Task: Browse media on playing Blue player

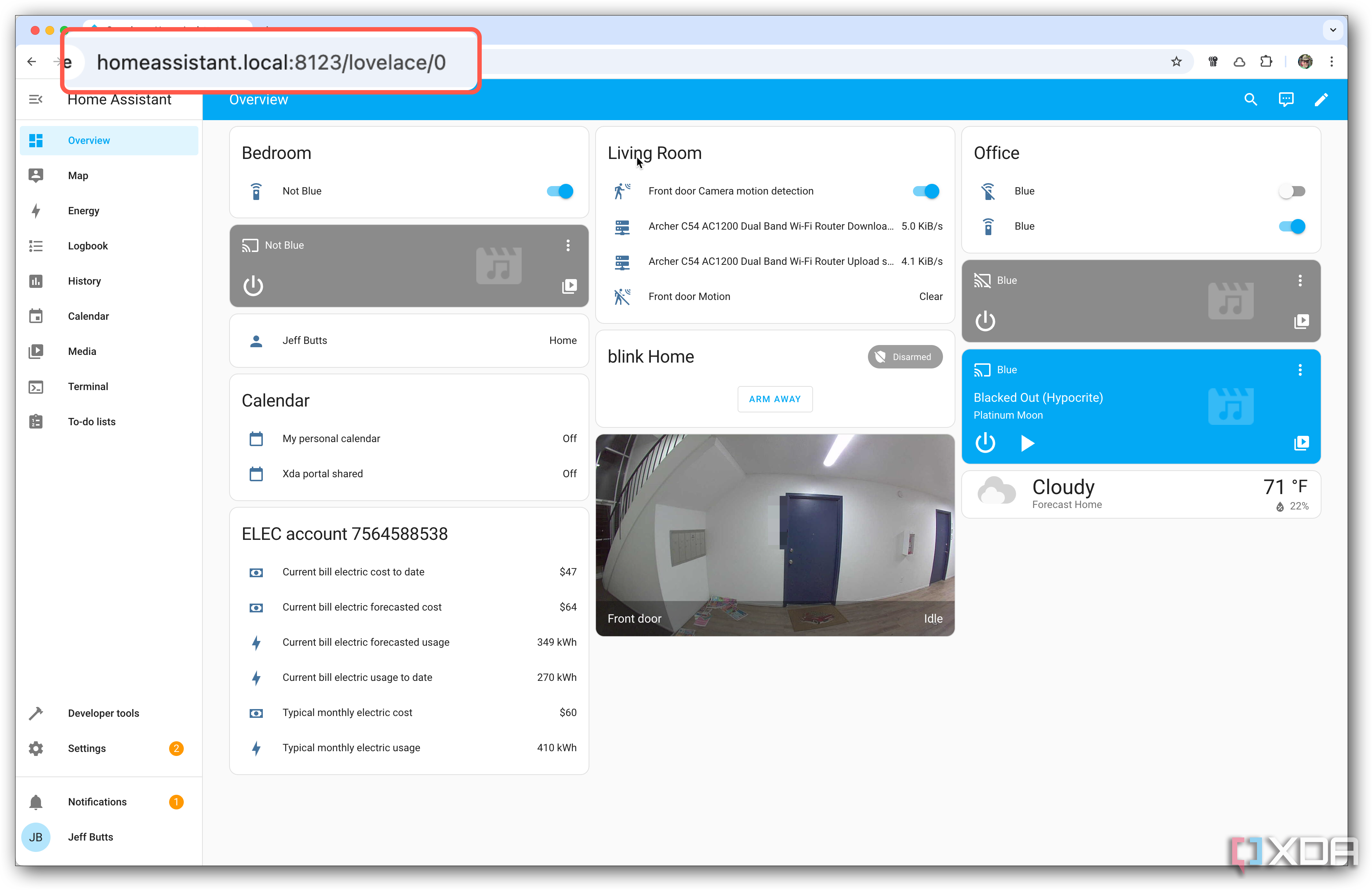Action: point(1301,443)
